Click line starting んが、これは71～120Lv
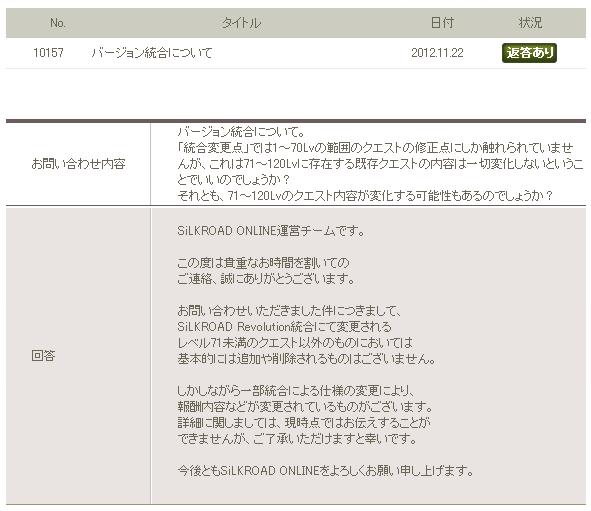The height and width of the screenshot is (511, 591). [x=381, y=164]
